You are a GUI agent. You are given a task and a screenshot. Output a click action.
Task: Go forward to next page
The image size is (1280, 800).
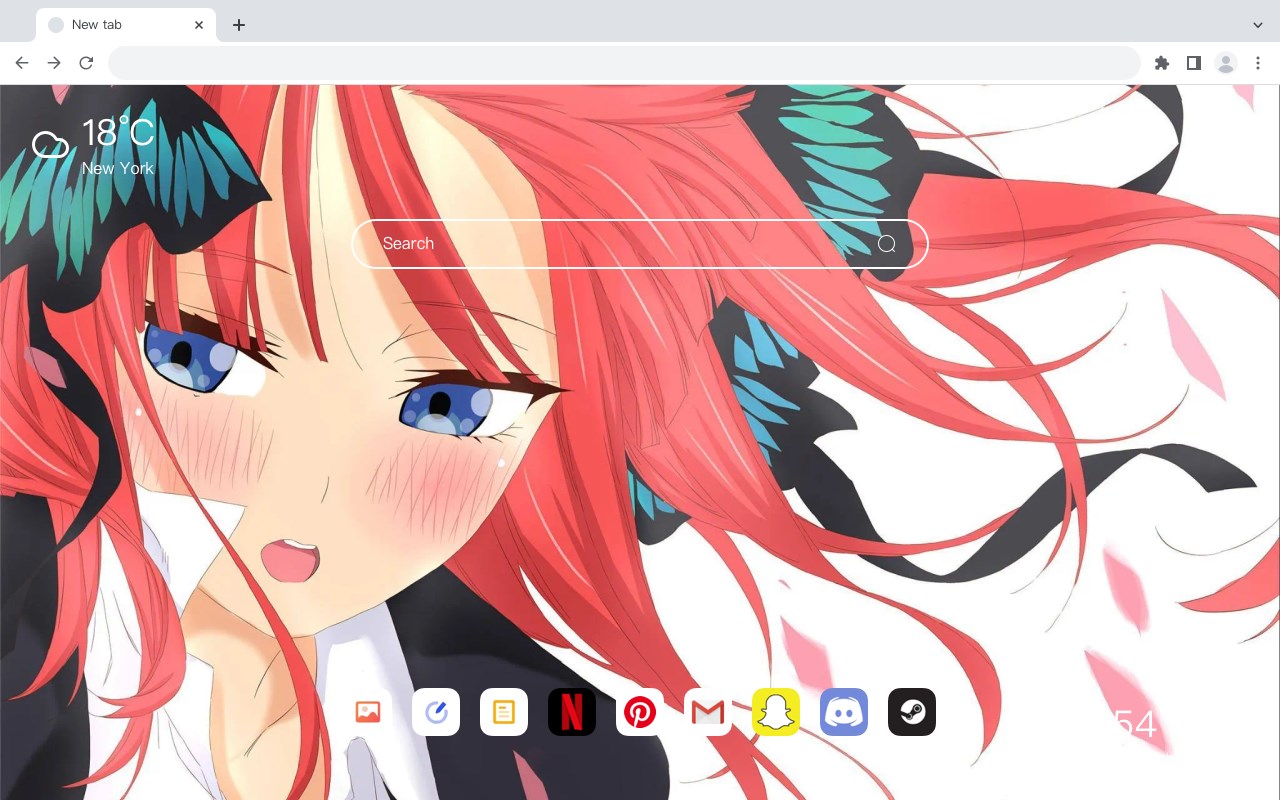click(x=54, y=63)
